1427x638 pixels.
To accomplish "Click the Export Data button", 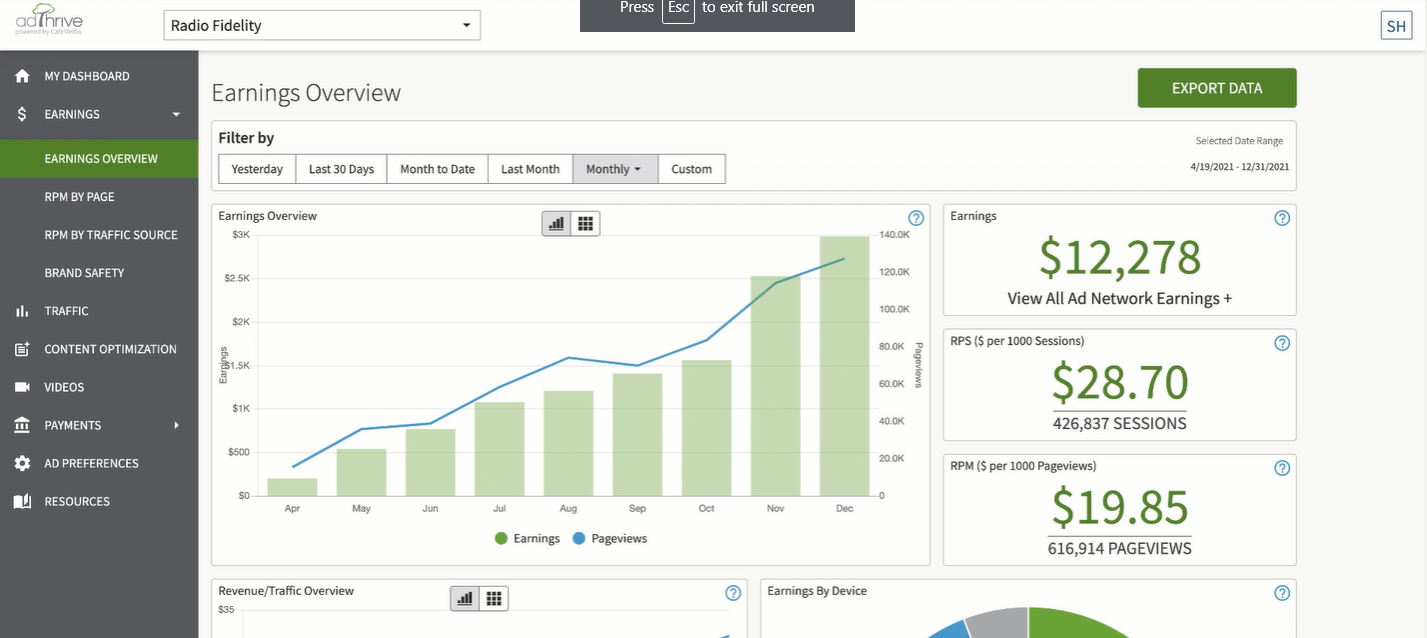I will point(1217,88).
